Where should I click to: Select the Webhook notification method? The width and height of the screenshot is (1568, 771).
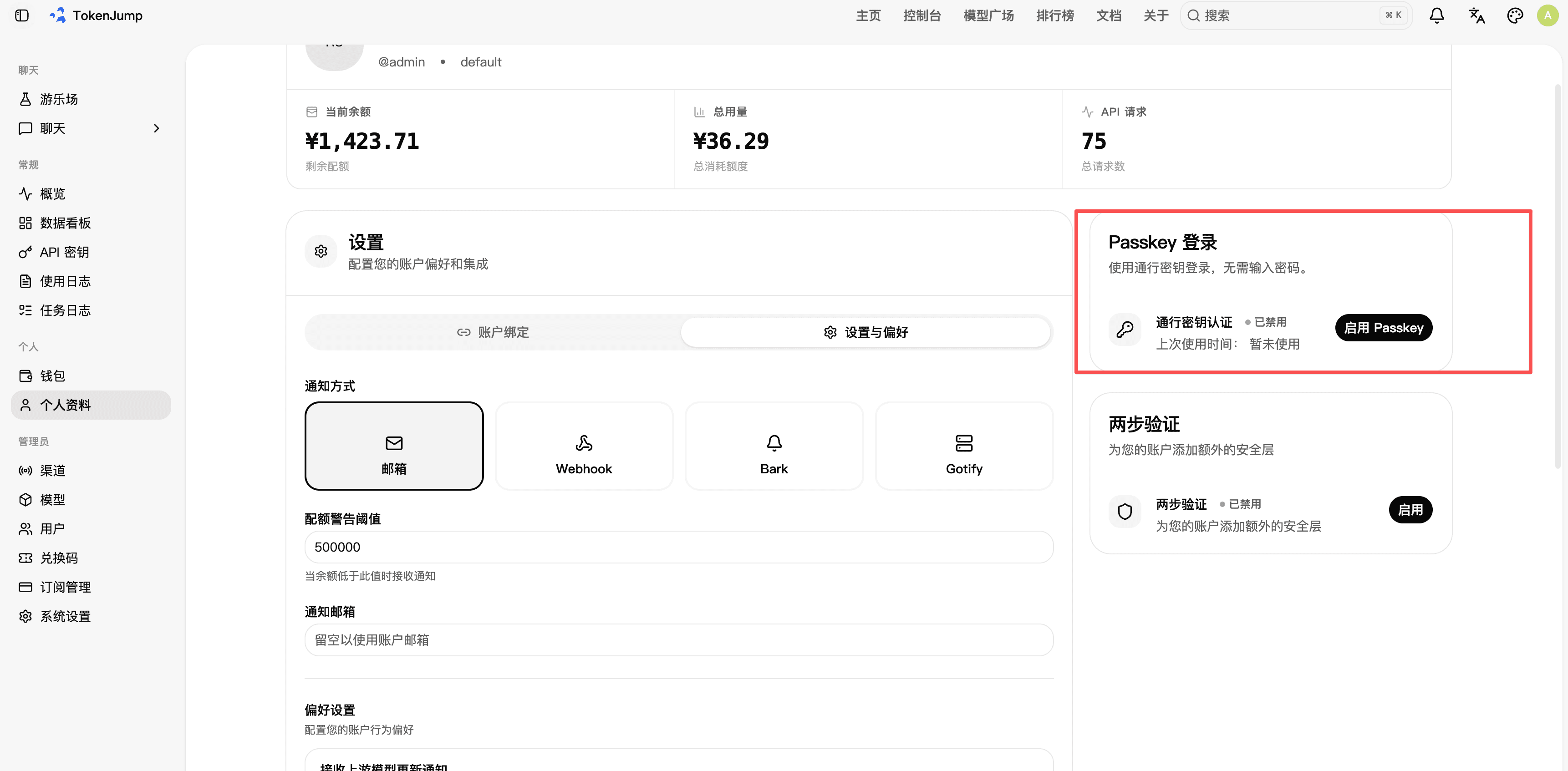click(x=584, y=446)
